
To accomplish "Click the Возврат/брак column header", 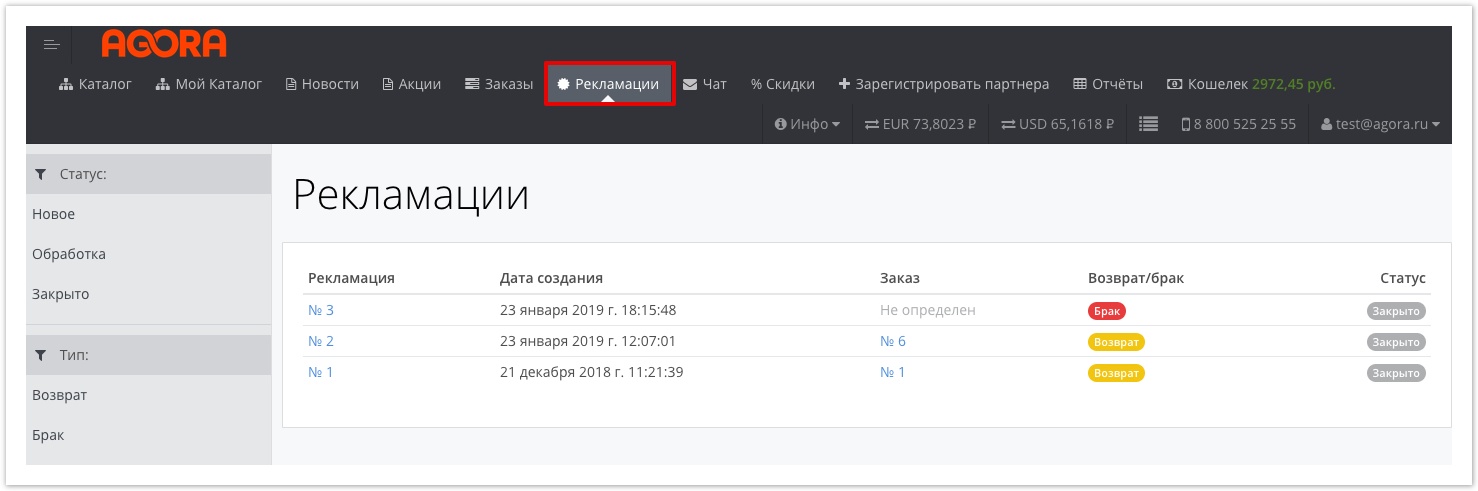I will pos(1136,278).
